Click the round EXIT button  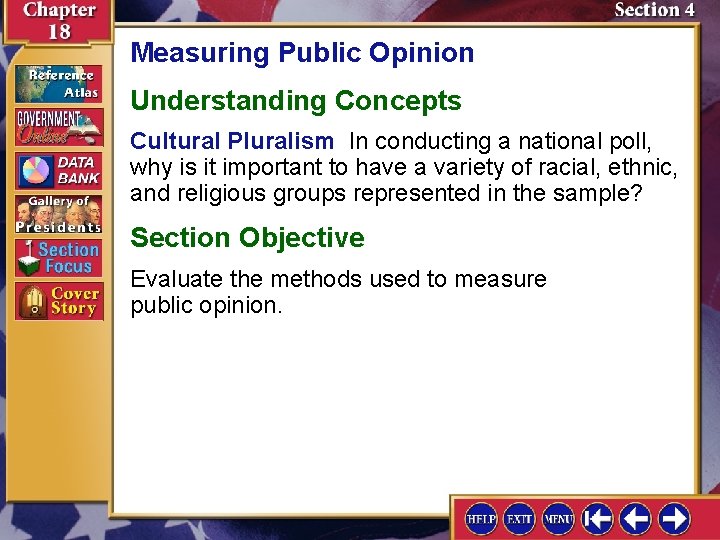click(519, 519)
